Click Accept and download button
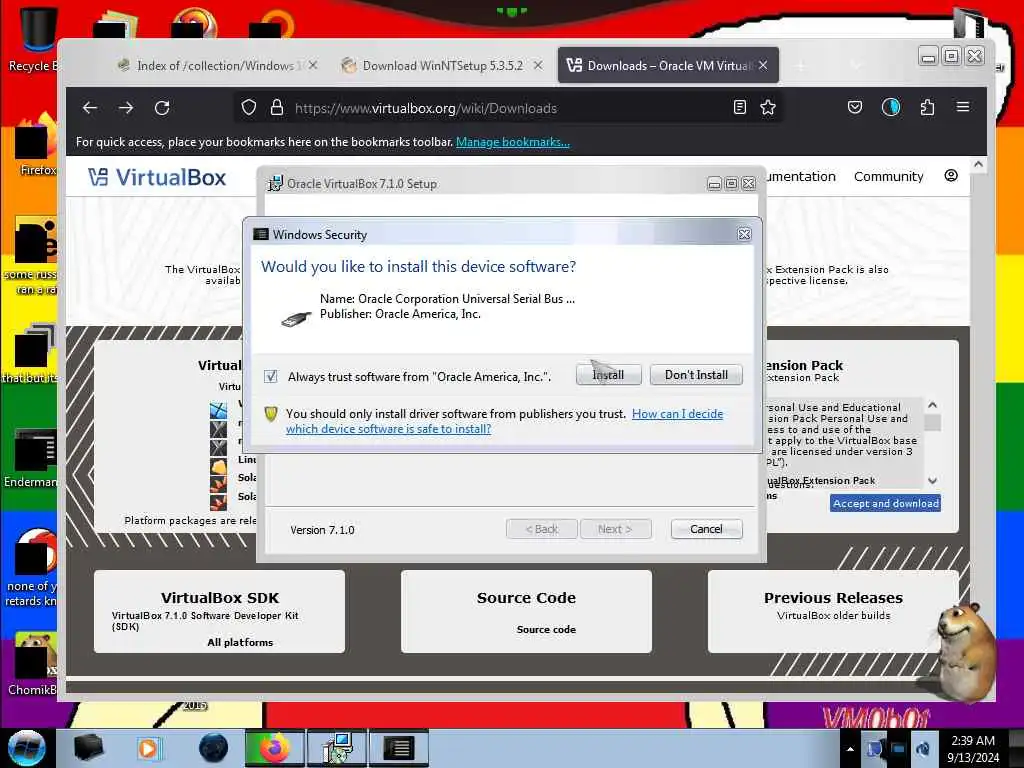This screenshot has height=768, width=1024. [885, 503]
